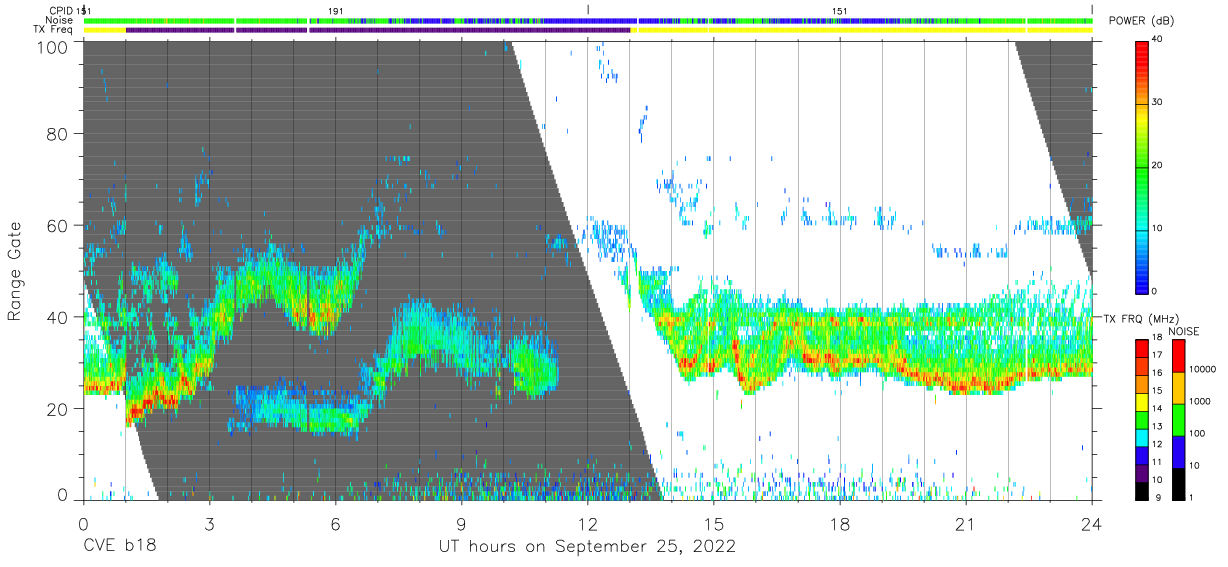The width and height of the screenshot is (1228, 567).
Task: Click the y-axis tick label '80'
Action: [x=60, y=133]
